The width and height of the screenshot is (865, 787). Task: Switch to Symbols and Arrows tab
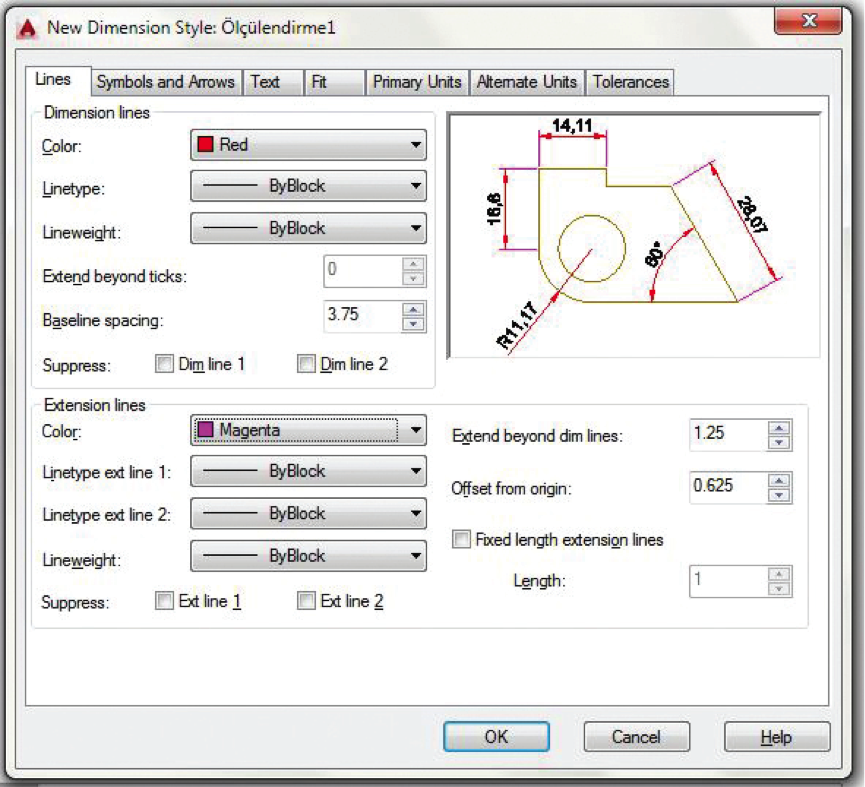(x=165, y=82)
